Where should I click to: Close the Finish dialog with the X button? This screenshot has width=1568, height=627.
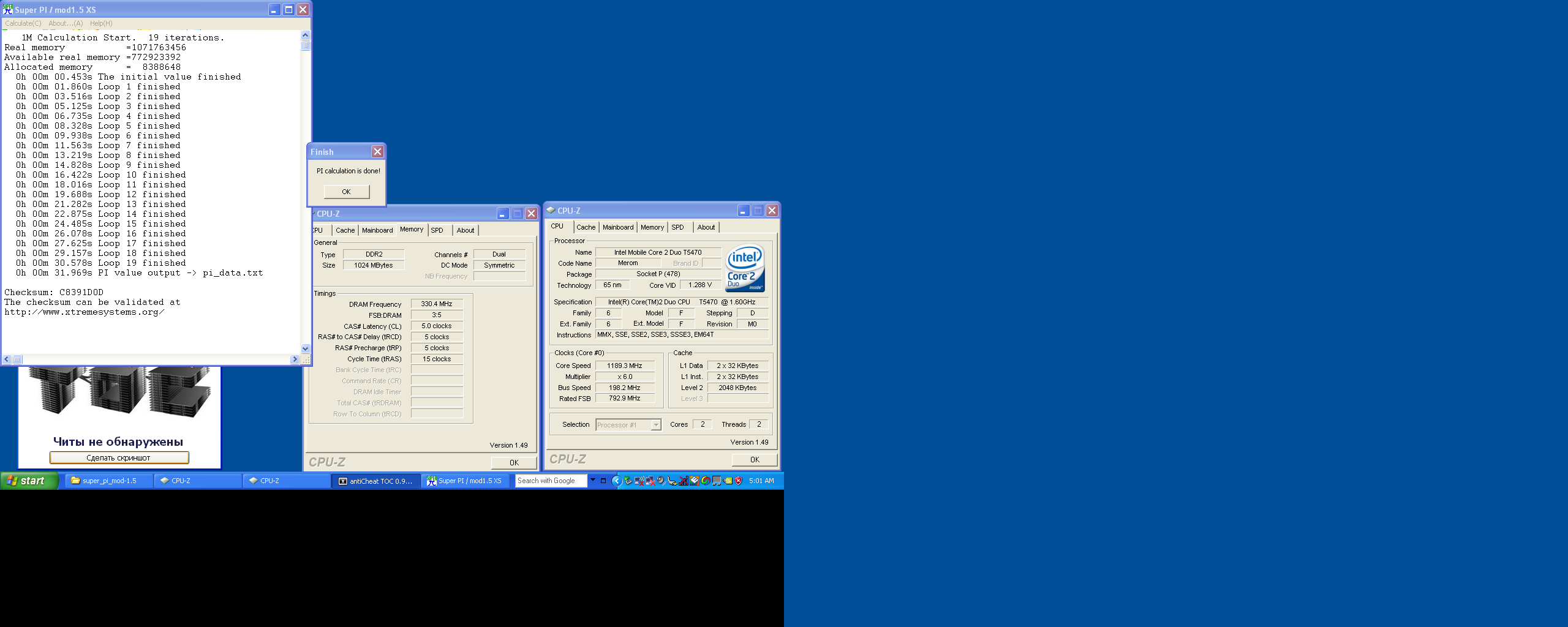(x=377, y=151)
